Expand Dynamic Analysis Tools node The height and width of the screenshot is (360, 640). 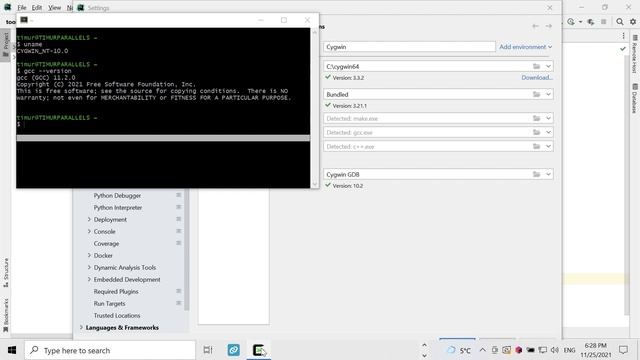89,267
